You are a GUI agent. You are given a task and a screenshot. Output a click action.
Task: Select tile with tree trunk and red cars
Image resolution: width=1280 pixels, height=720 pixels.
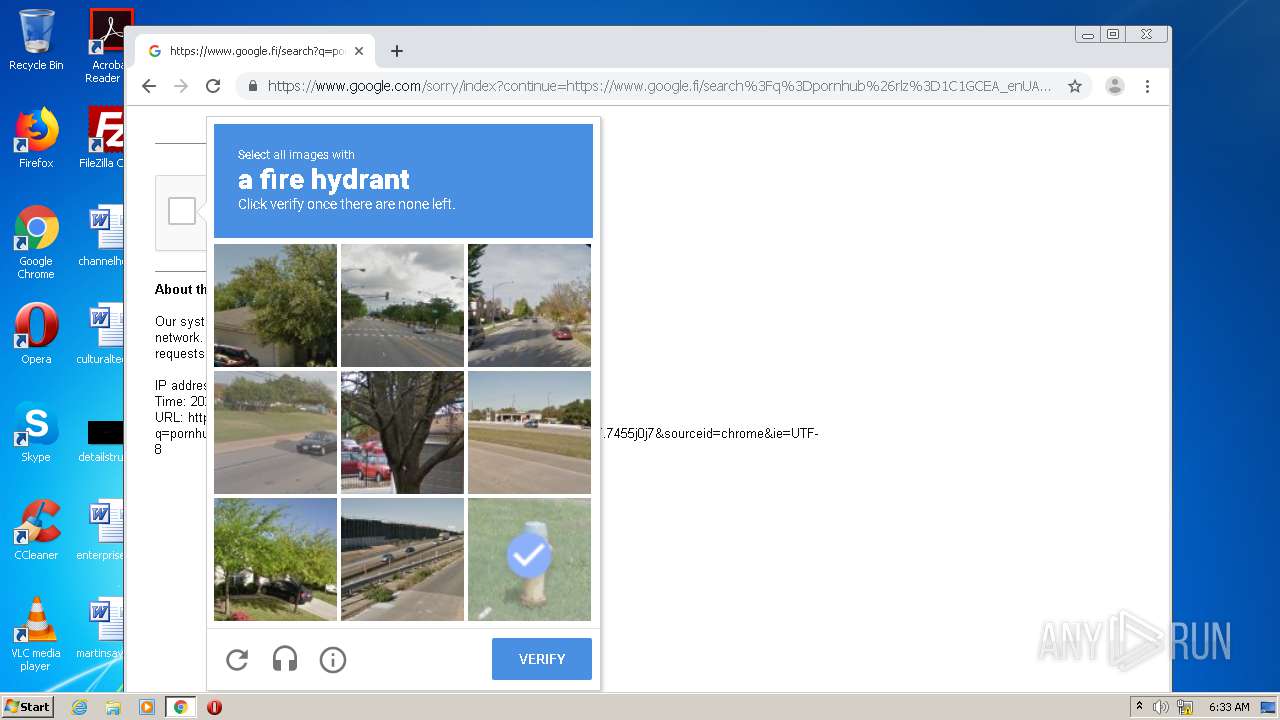coord(402,433)
